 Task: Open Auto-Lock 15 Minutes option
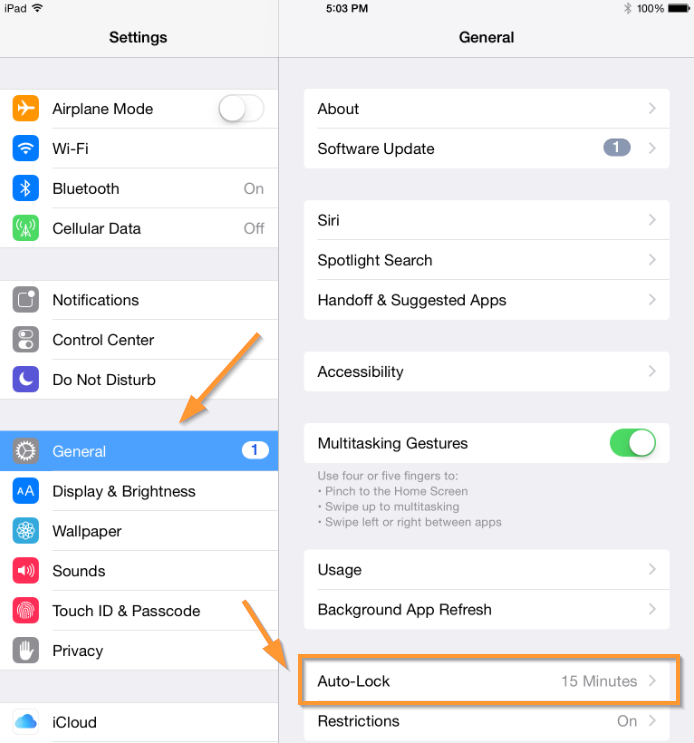[x=487, y=681]
